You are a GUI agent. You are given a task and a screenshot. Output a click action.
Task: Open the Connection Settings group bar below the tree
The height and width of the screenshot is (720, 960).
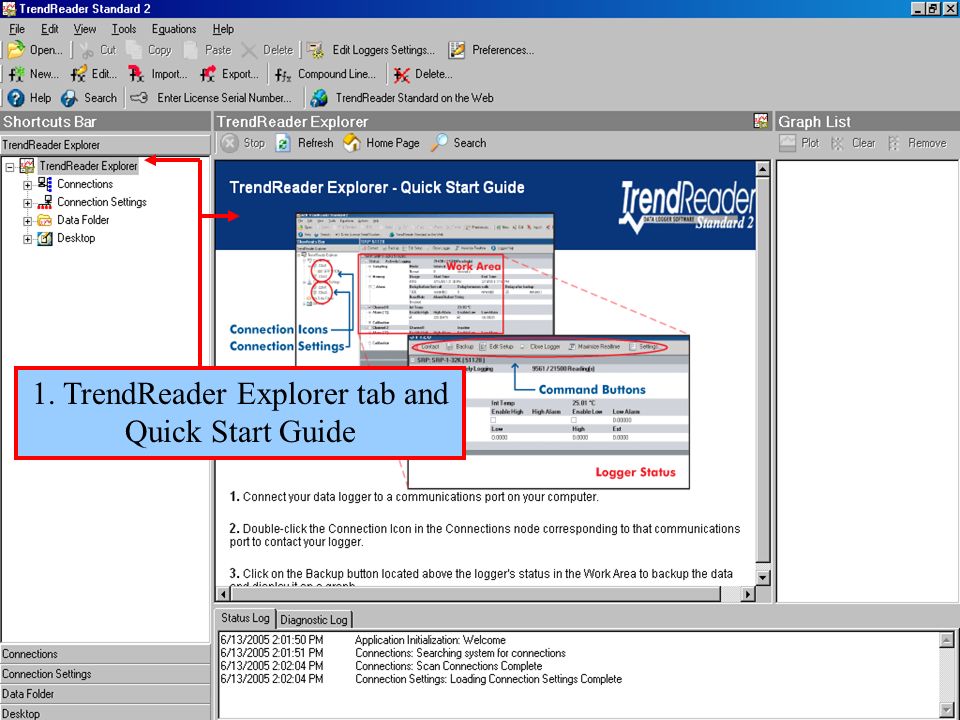point(105,674)
